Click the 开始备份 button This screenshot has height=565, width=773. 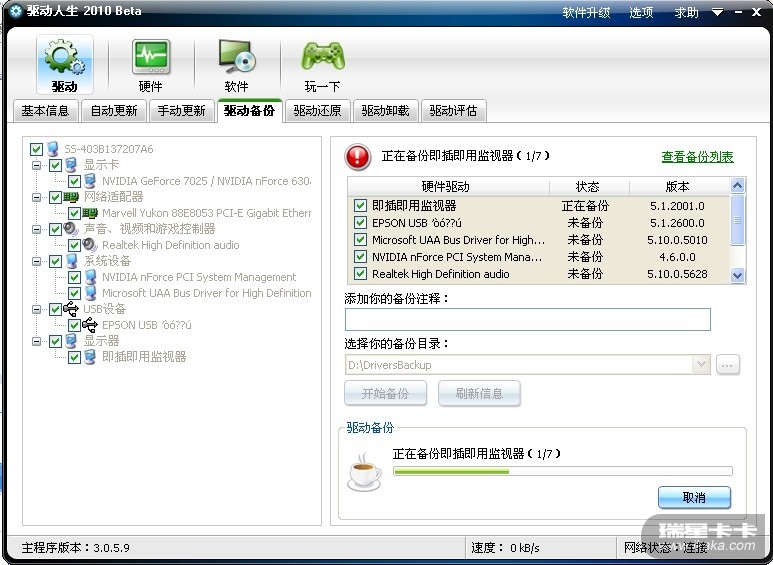386,393
